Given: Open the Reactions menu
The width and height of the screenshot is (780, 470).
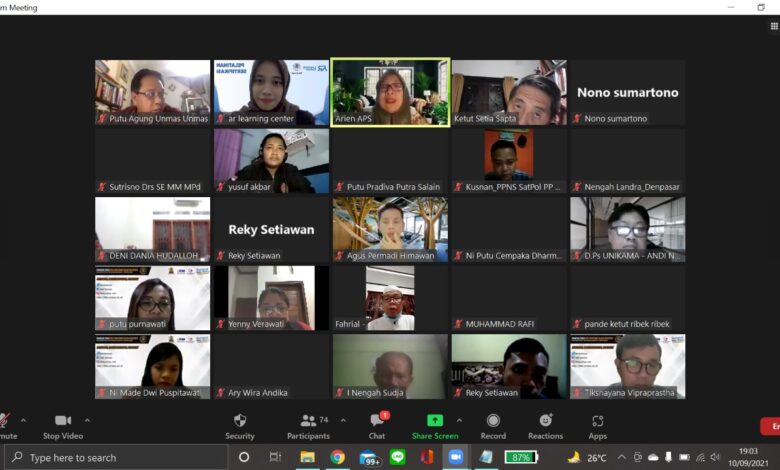Looking at the screenshot, I should point(545,425).
